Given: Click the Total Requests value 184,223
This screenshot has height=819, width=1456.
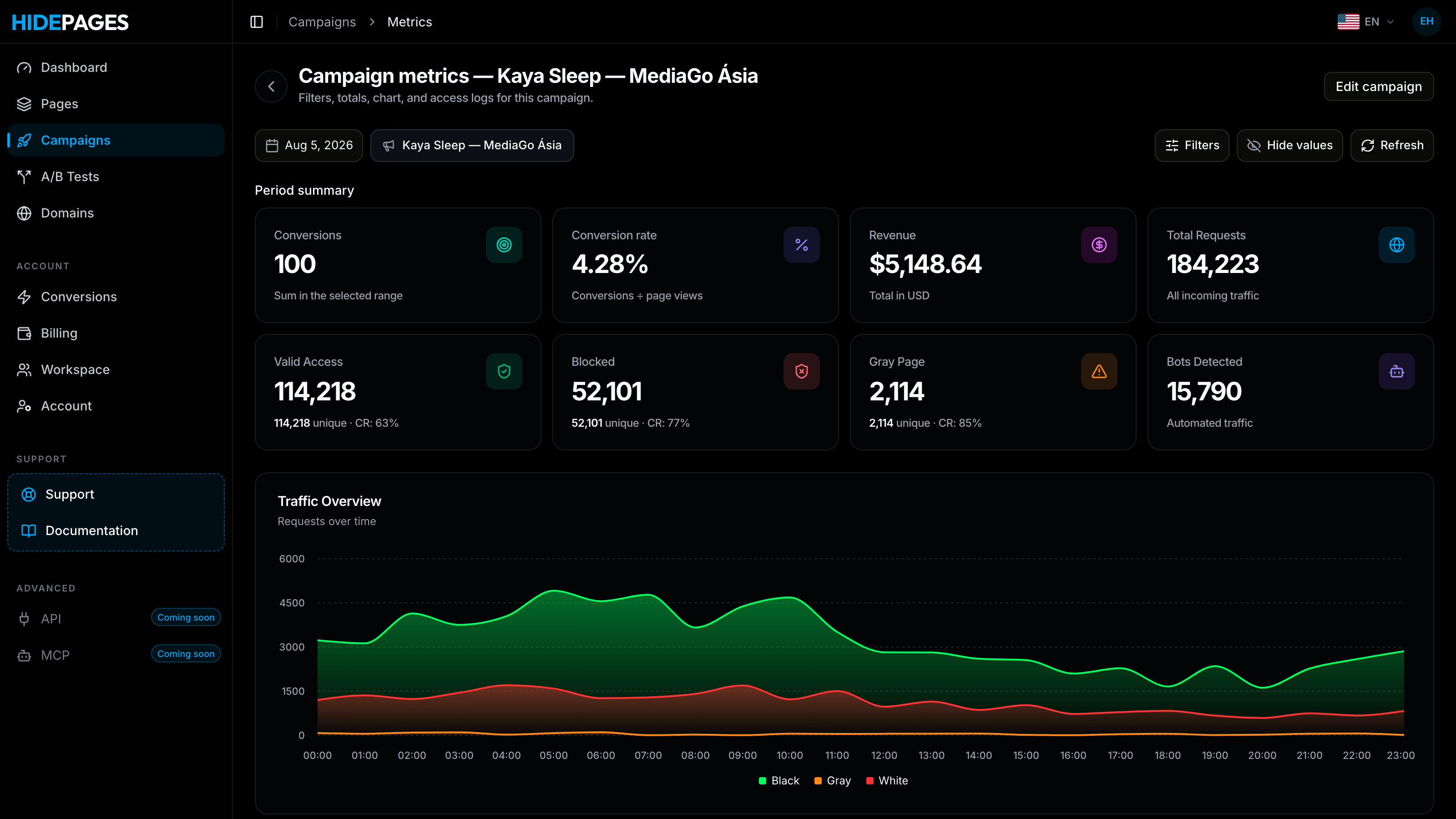Looking at the screenshot, I should pos(1213,264).
